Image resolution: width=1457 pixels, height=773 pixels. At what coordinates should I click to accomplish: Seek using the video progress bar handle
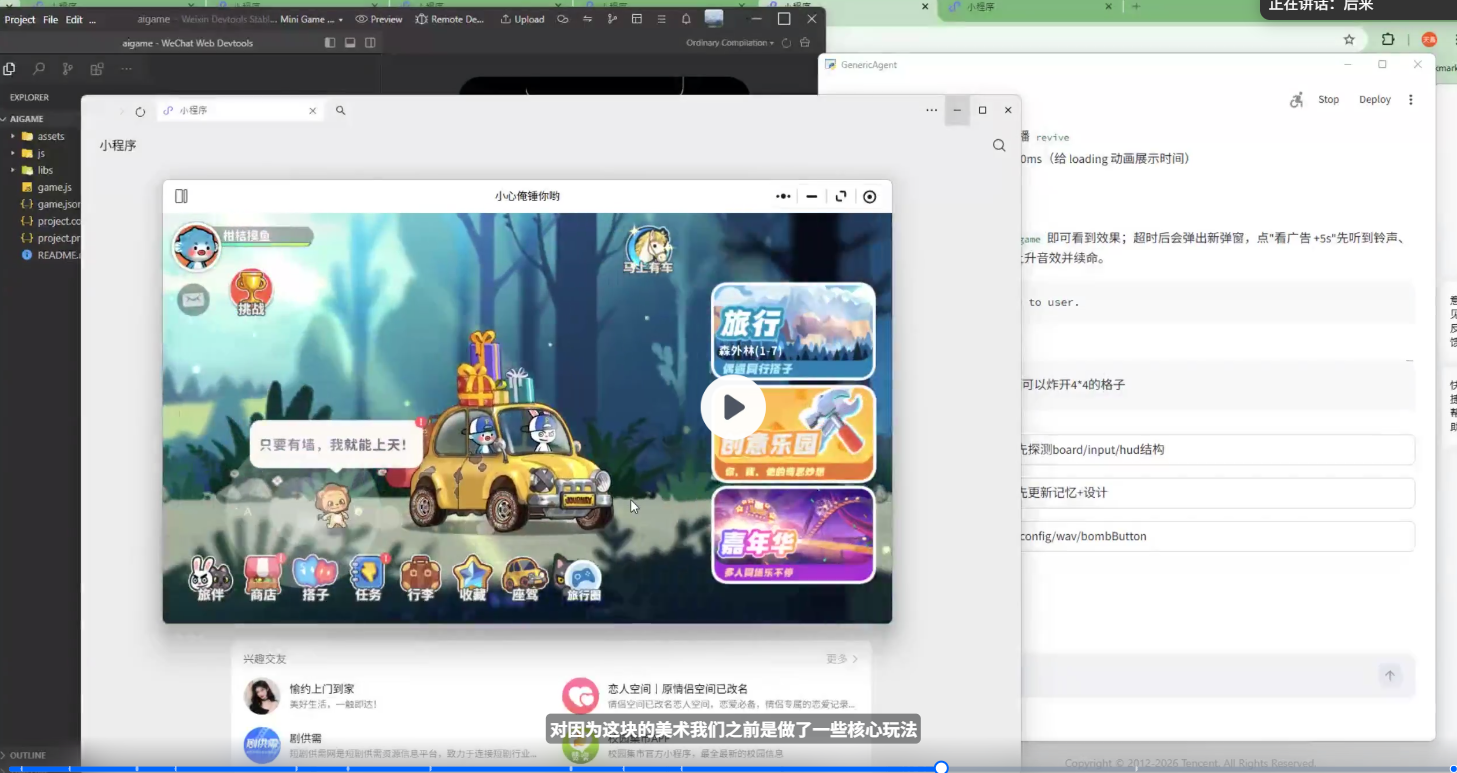click(x=941, y=767)
